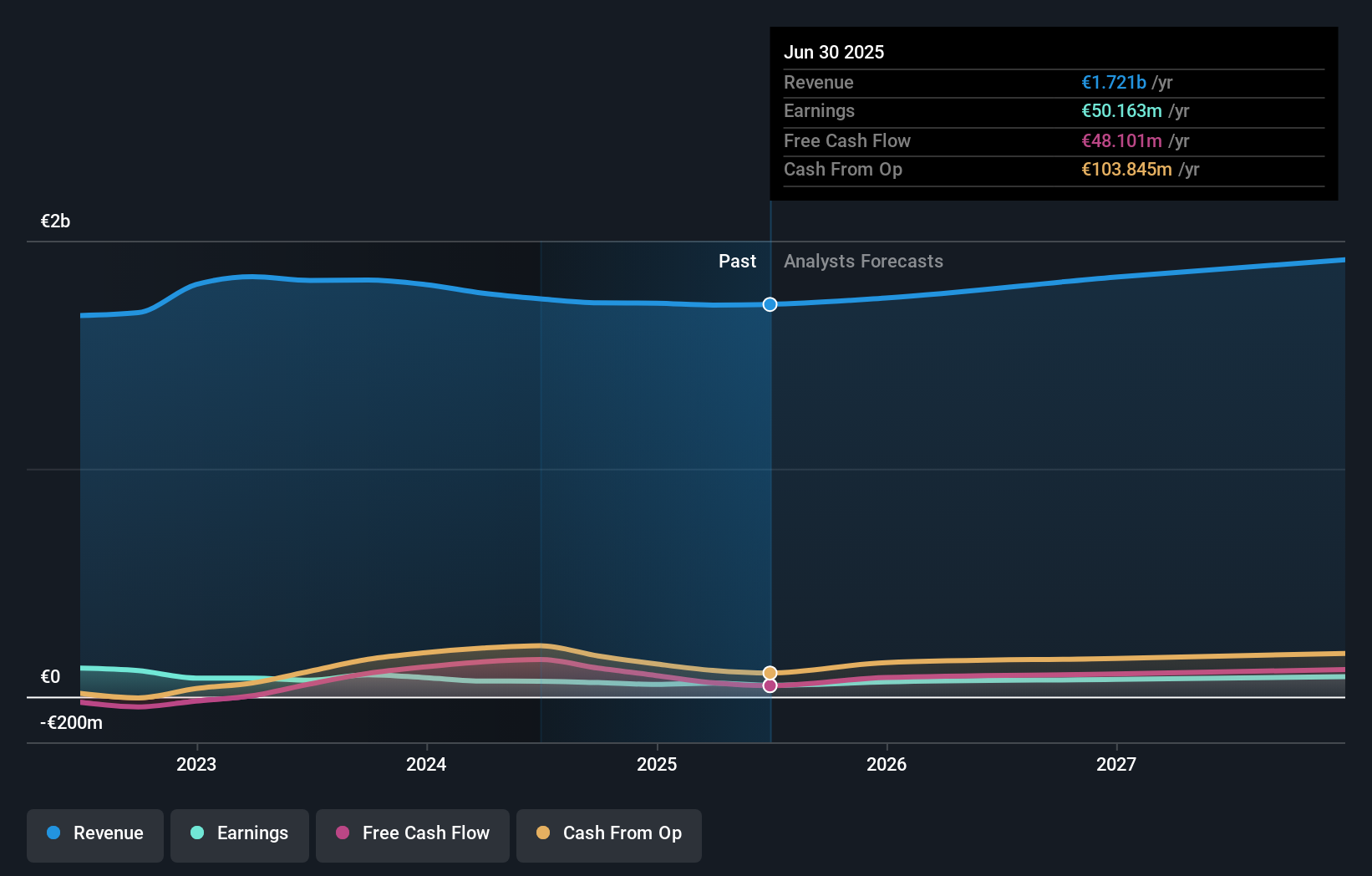The height and width of the screenshot is (876, 1372).
Task: Click the €2b axis label
Action: [x=54, y=221]
